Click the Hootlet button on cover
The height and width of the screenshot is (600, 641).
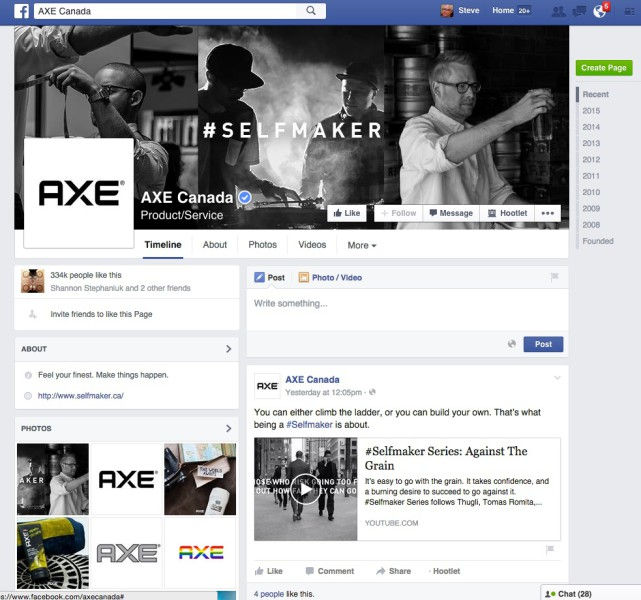click(507, 213)
